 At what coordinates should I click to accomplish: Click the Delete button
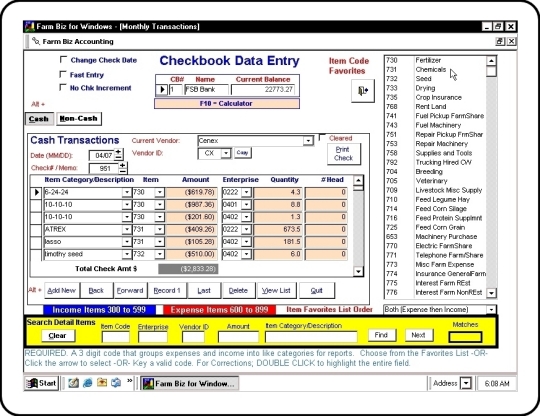[238, 291]
